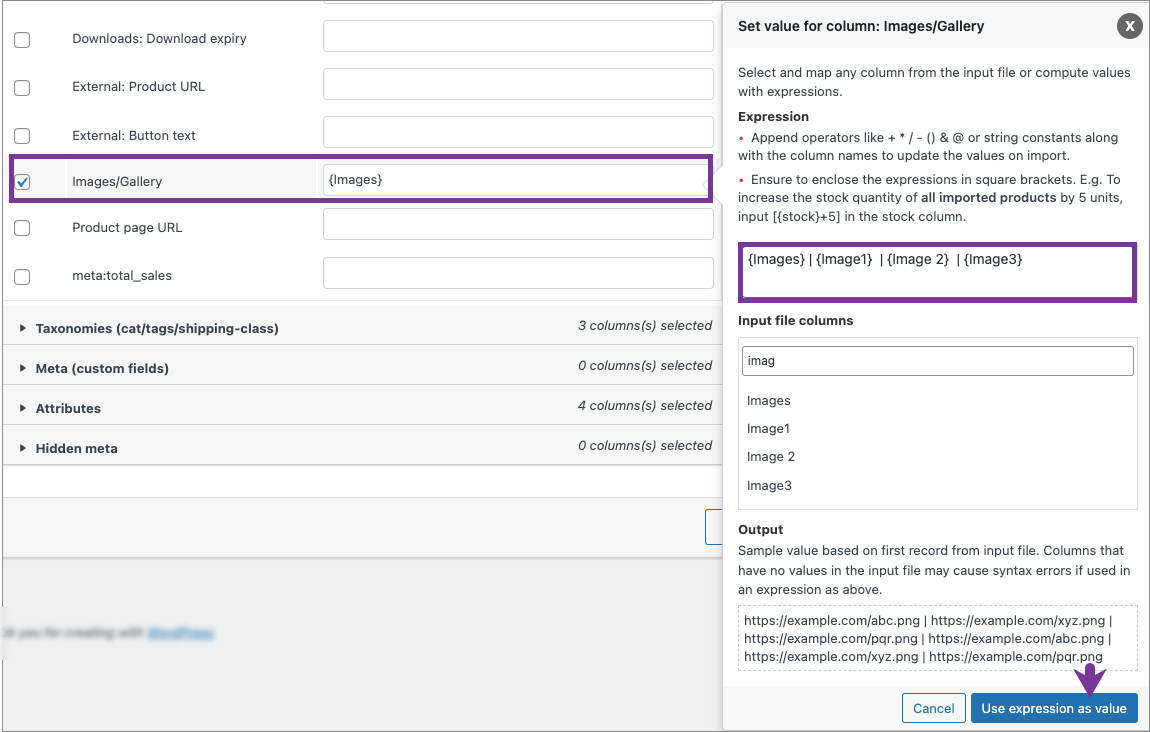Screen dimensions: 1150x732
Task: Enable the Downloads: Download expiry checkbox
Action: (x=22, y=38)
